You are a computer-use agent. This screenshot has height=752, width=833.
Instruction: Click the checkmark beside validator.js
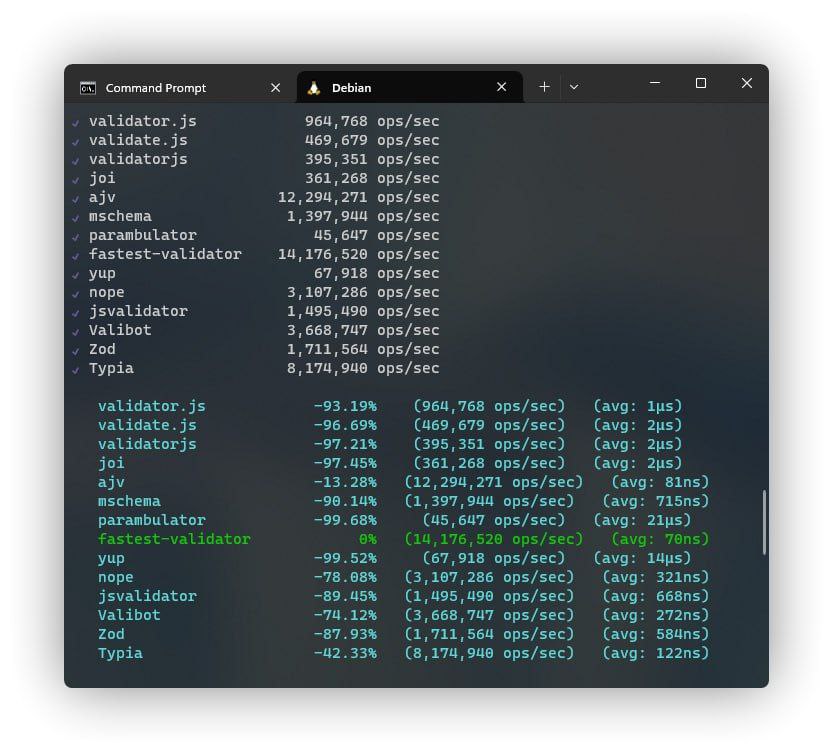[75, 122]
